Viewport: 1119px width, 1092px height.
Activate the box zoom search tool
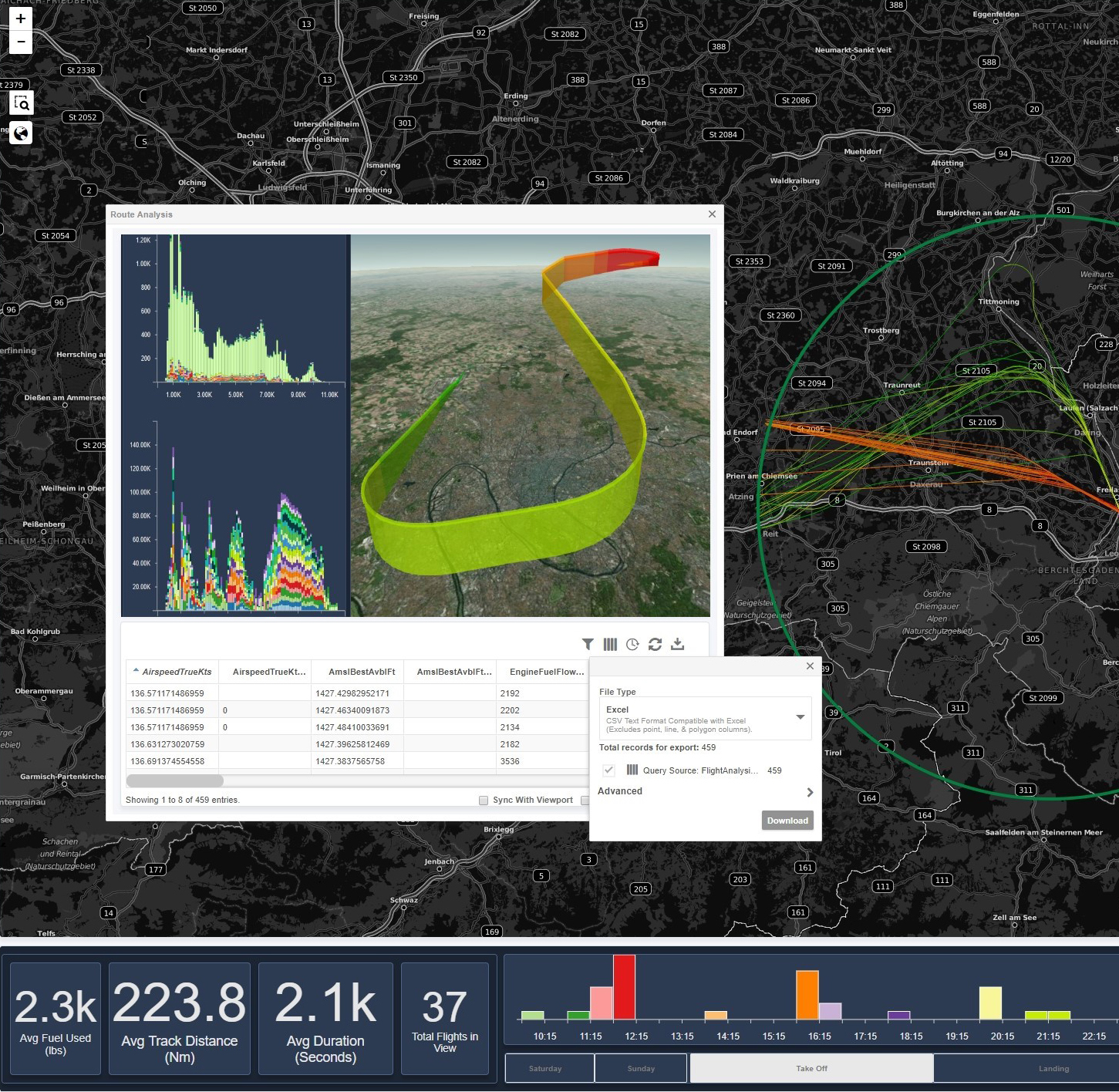(22, 103)
